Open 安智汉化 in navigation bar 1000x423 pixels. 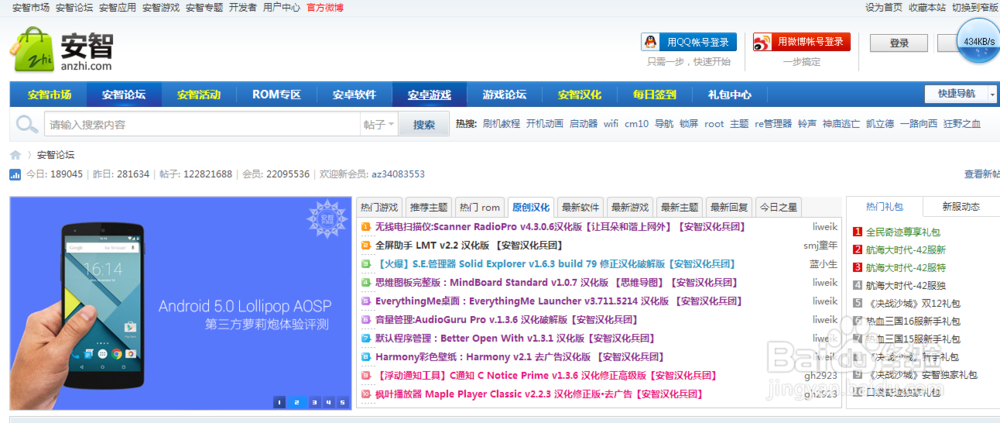coord(580,95)
